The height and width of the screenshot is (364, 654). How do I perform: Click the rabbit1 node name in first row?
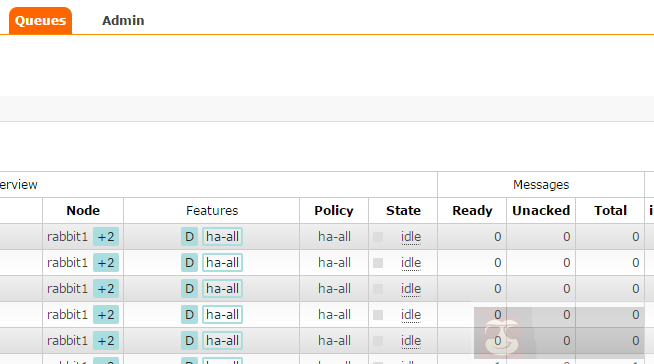pyautogui.click(x=68, y=237)
